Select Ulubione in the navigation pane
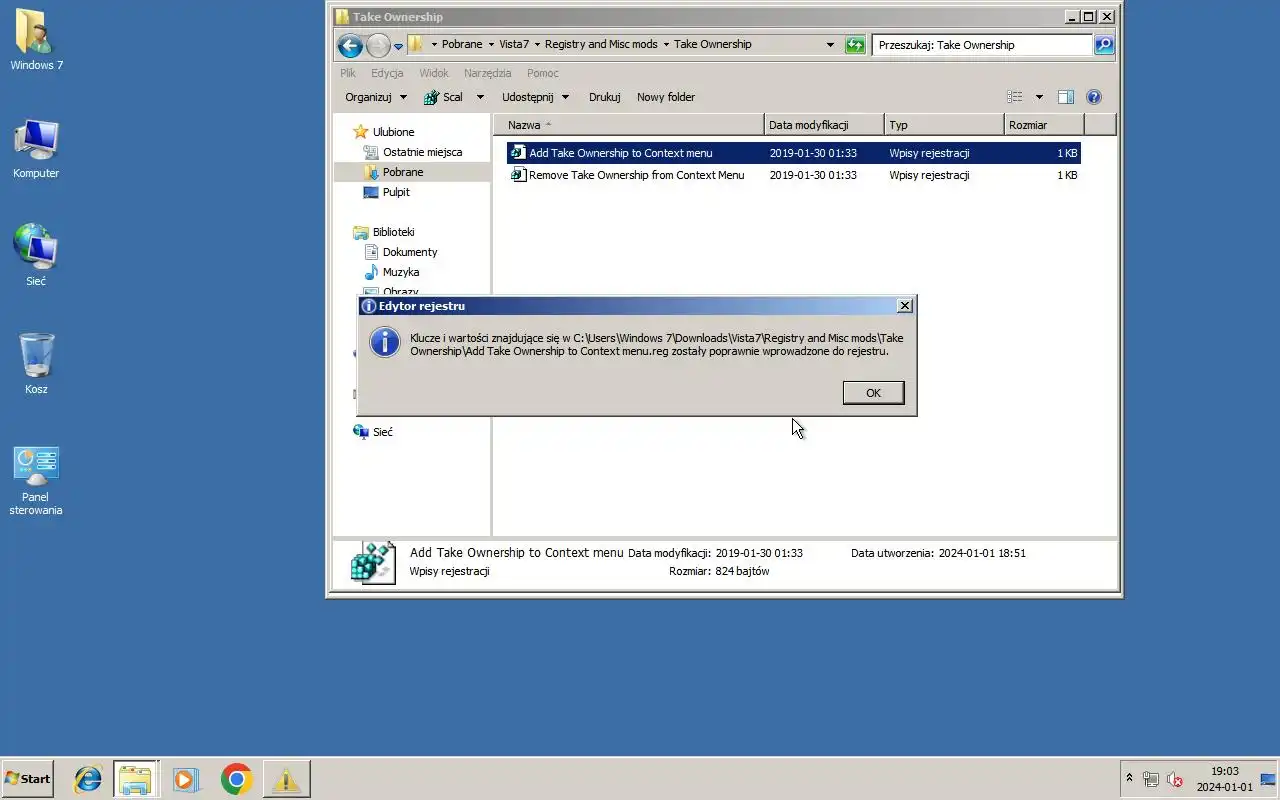Image resolution: width=1280 pixels, height=800 pixels. [393, 132]
